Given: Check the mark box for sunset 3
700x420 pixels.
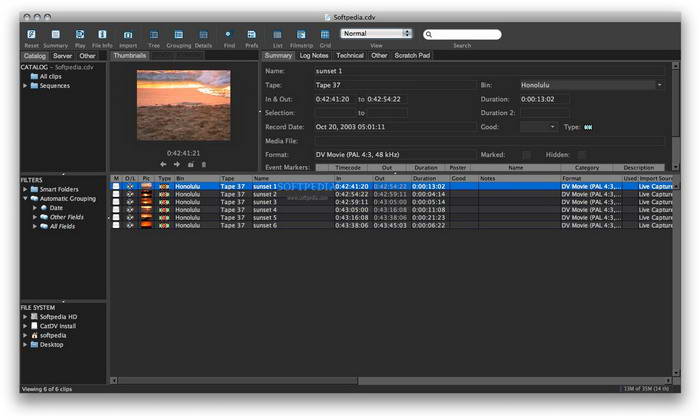Looking at the screenshot, I should 116,202.
